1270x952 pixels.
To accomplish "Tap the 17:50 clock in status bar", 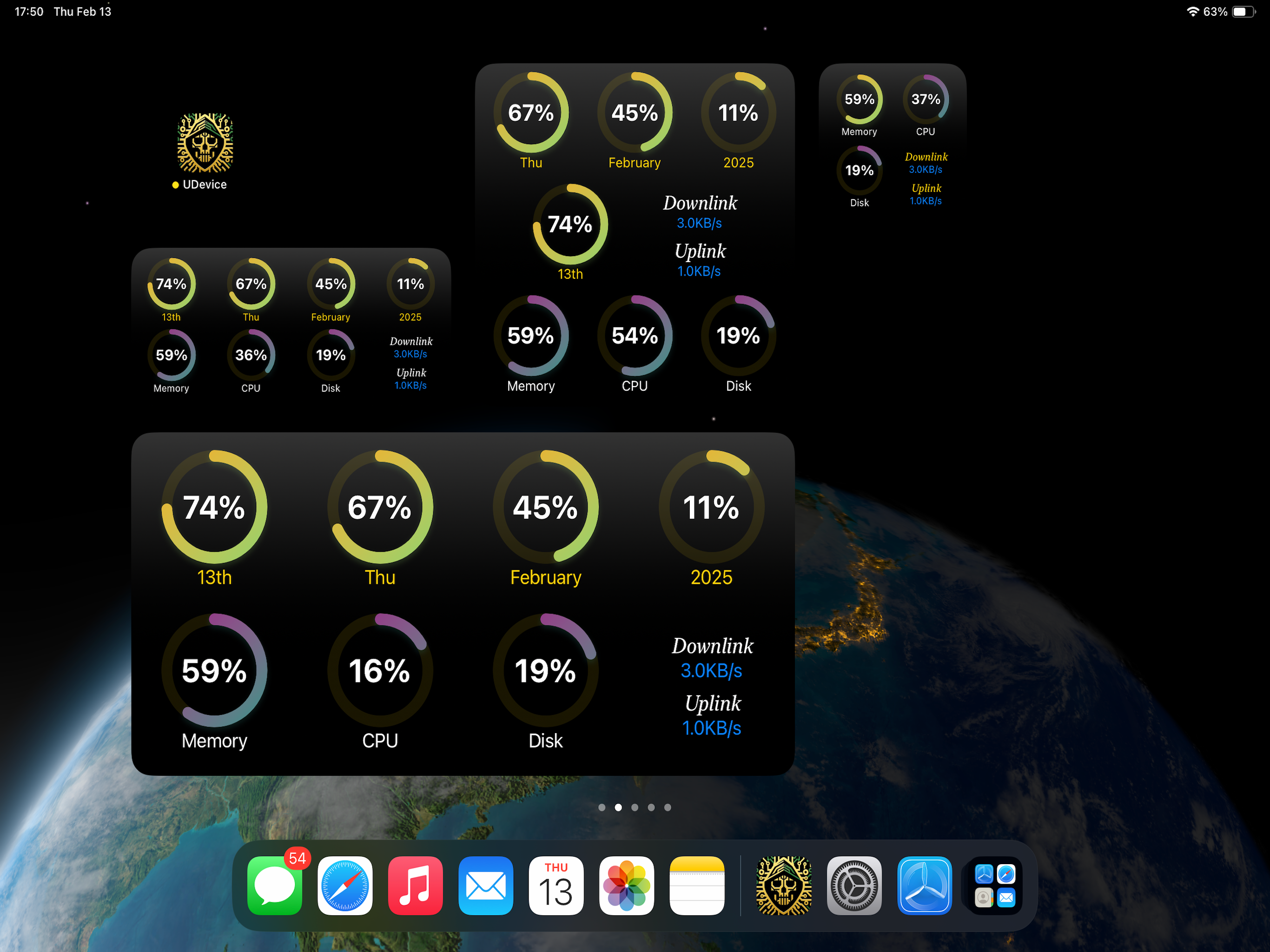I will [x=29, y=12].
